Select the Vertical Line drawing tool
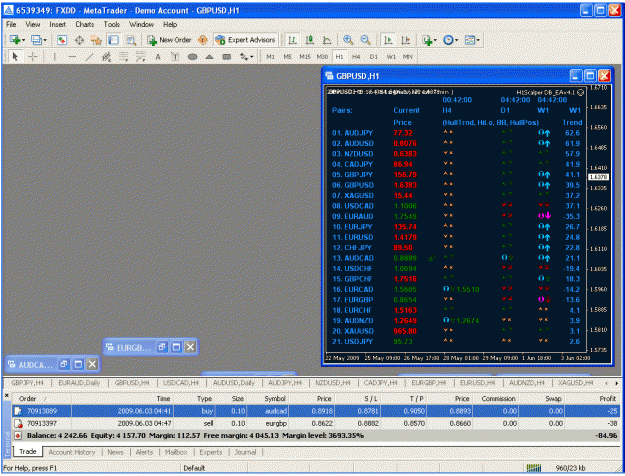The height and width of the screenshot is (476, 625). coord(54,57)
